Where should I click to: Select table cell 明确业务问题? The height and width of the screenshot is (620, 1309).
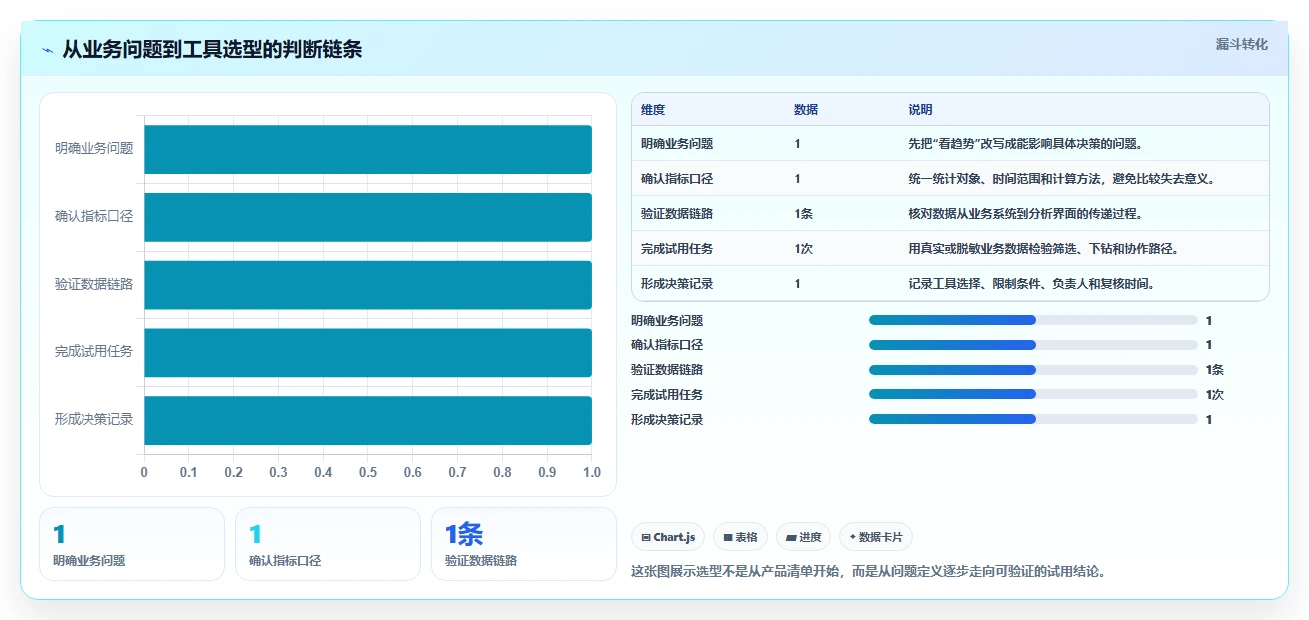pos(677,144)
